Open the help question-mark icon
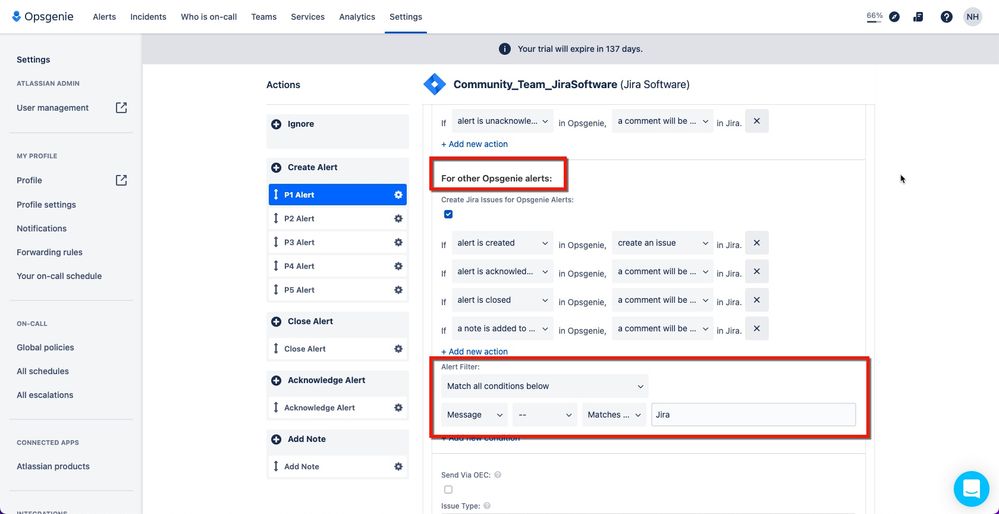This screenshot has width=999, height=514. (947, 17)
